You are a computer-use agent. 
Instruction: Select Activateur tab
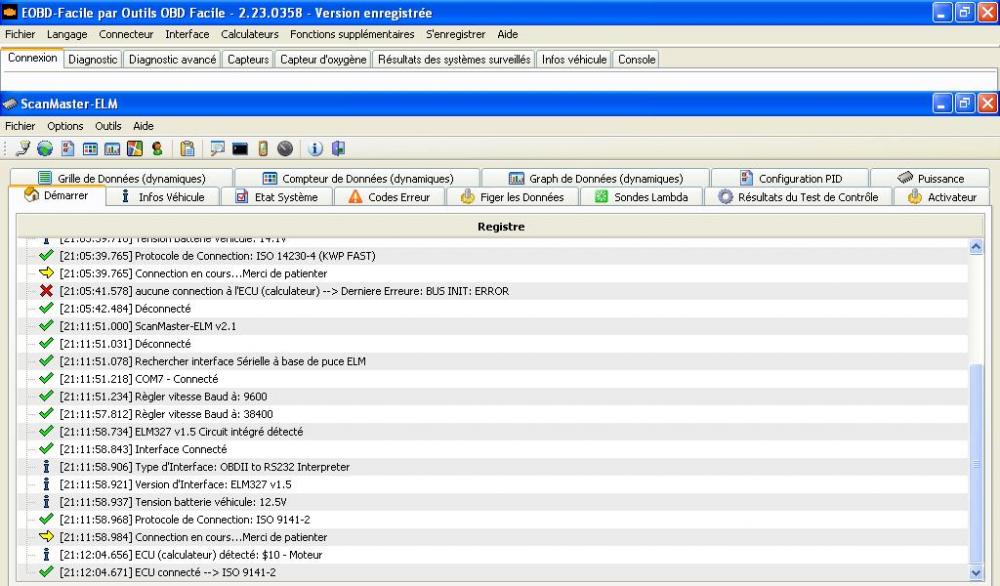(x=942, y=197)
